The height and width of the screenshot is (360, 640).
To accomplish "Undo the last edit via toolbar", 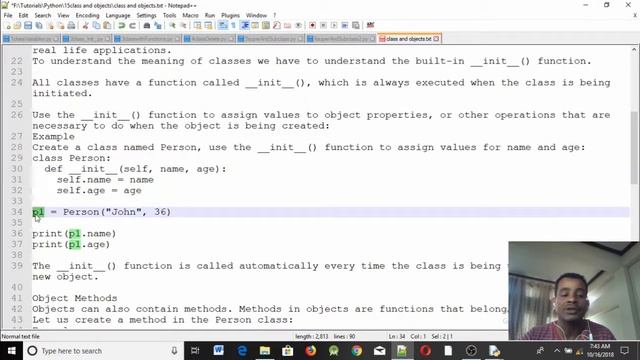I will point(121,26).
